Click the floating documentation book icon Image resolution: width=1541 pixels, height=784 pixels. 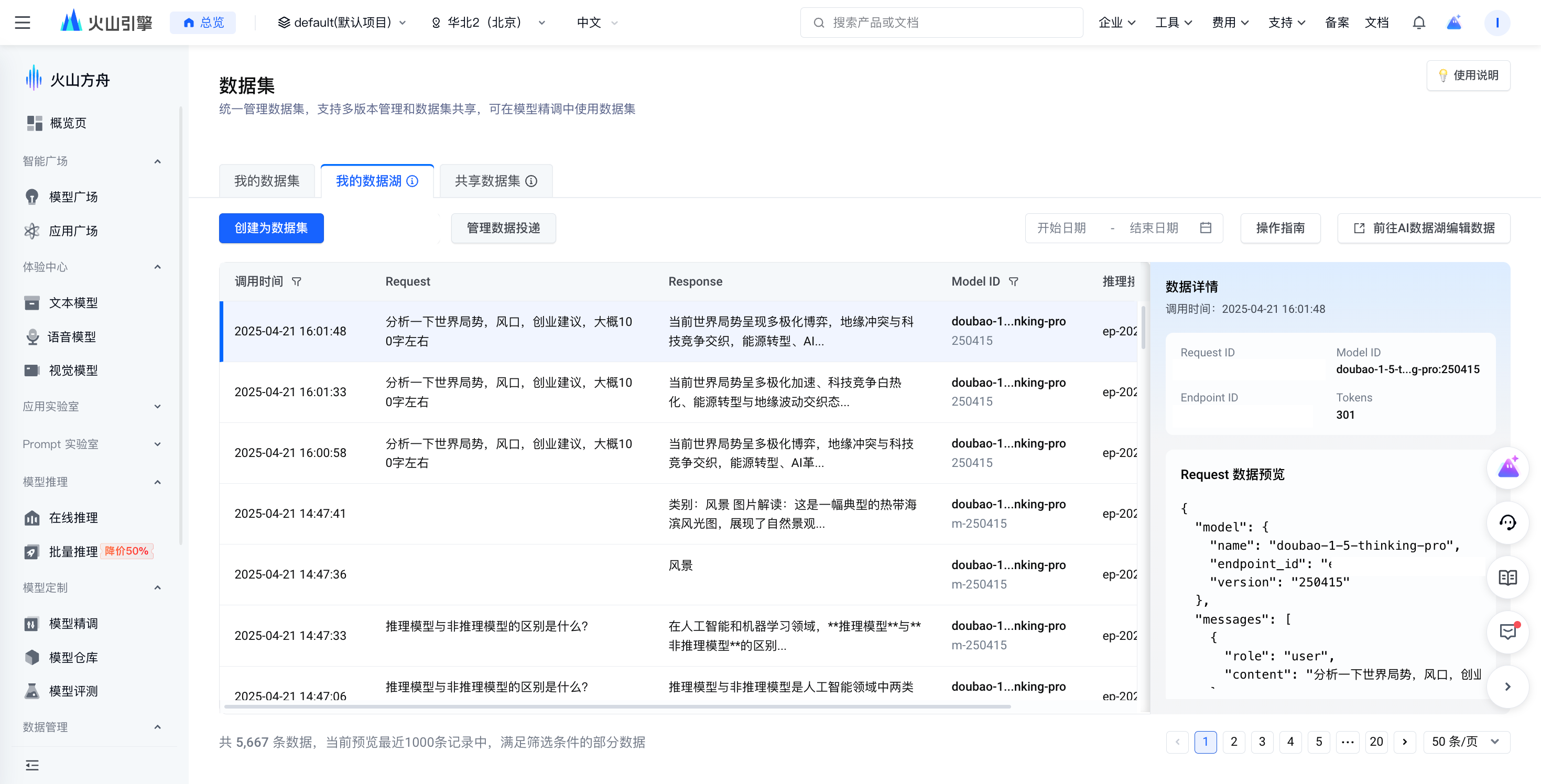[1507, 578]
